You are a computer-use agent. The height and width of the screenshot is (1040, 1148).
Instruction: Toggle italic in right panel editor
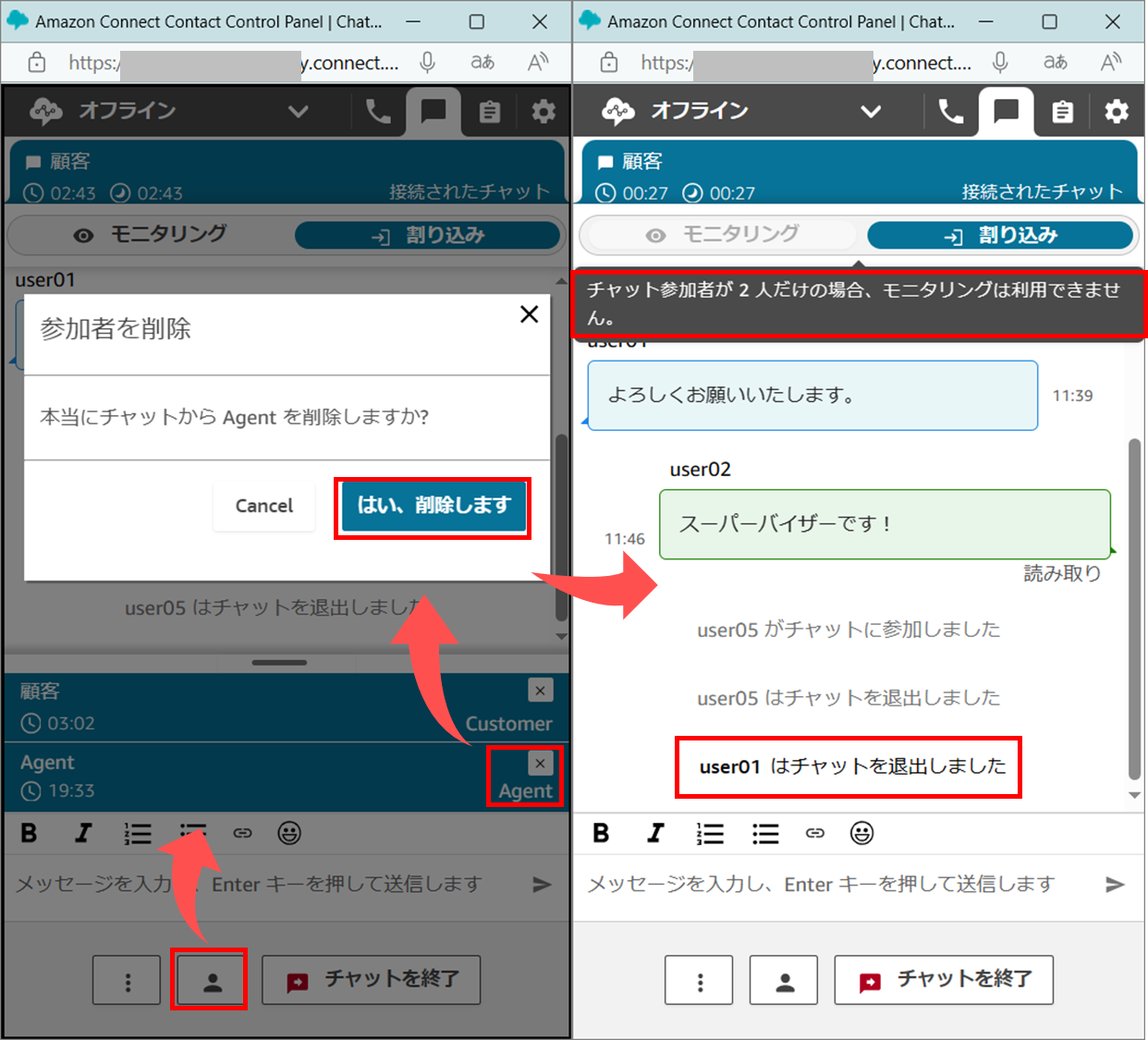pyautogui.click(x=655, y=834)
